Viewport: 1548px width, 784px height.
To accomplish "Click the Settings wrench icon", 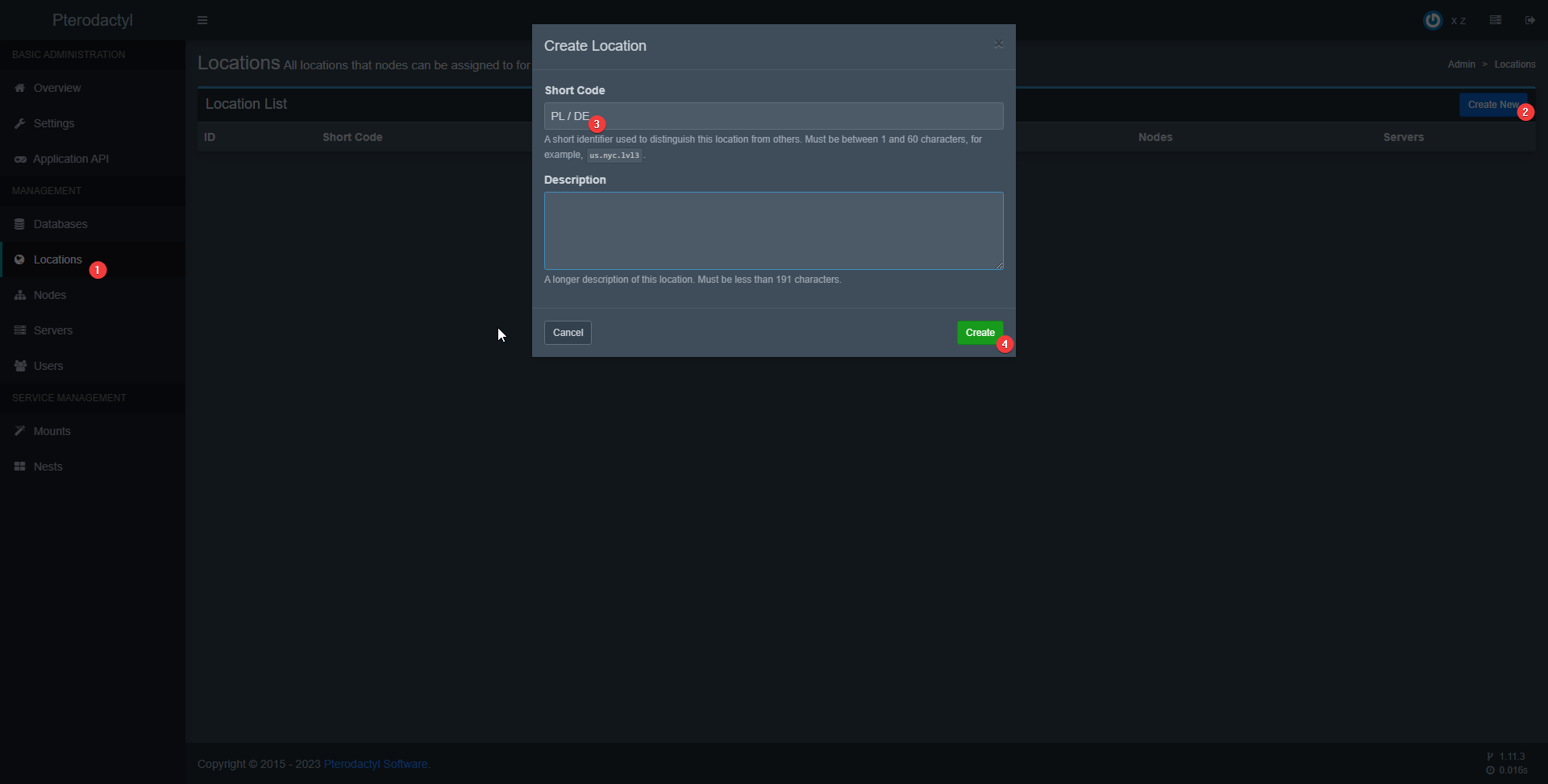I will [20, 123].
